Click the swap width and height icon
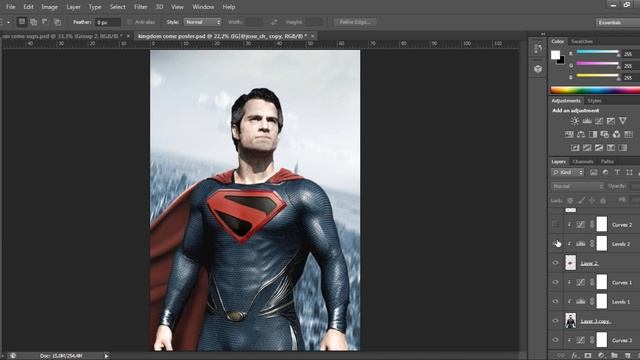This screenshot has width=640, height=360. pyautogui.click(x=274, y=22)
